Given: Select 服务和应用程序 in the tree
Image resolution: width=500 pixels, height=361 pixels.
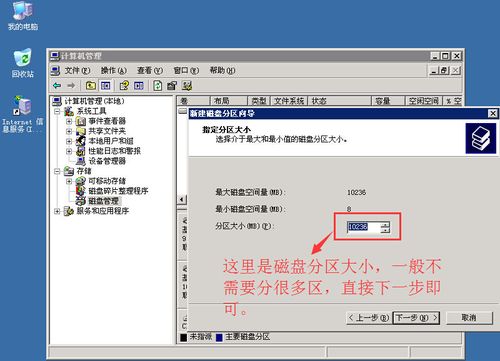Looking at the screenshot, I should pos(103,211).
